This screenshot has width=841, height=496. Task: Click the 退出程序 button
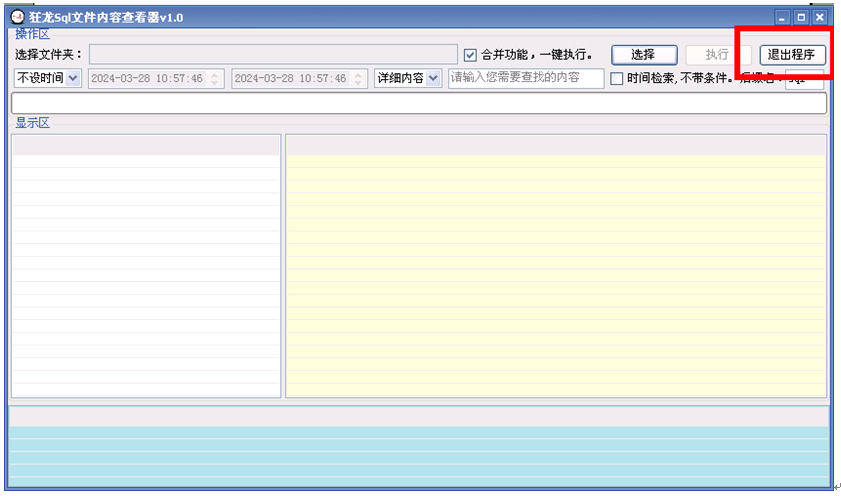click(792, 55)
